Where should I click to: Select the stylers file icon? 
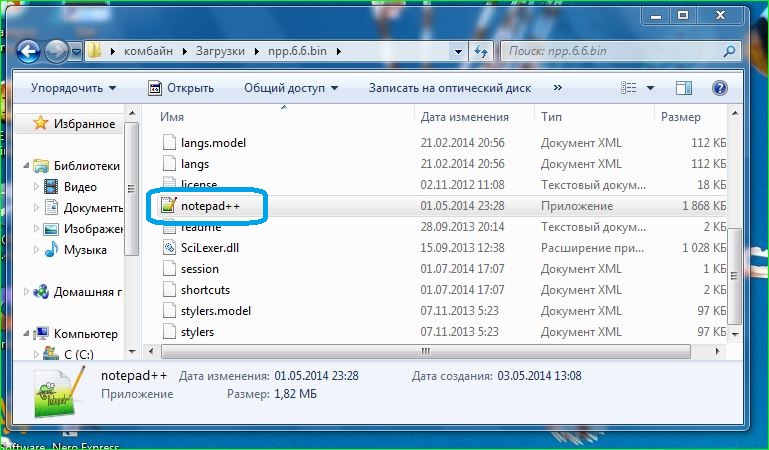coord(169,332)
